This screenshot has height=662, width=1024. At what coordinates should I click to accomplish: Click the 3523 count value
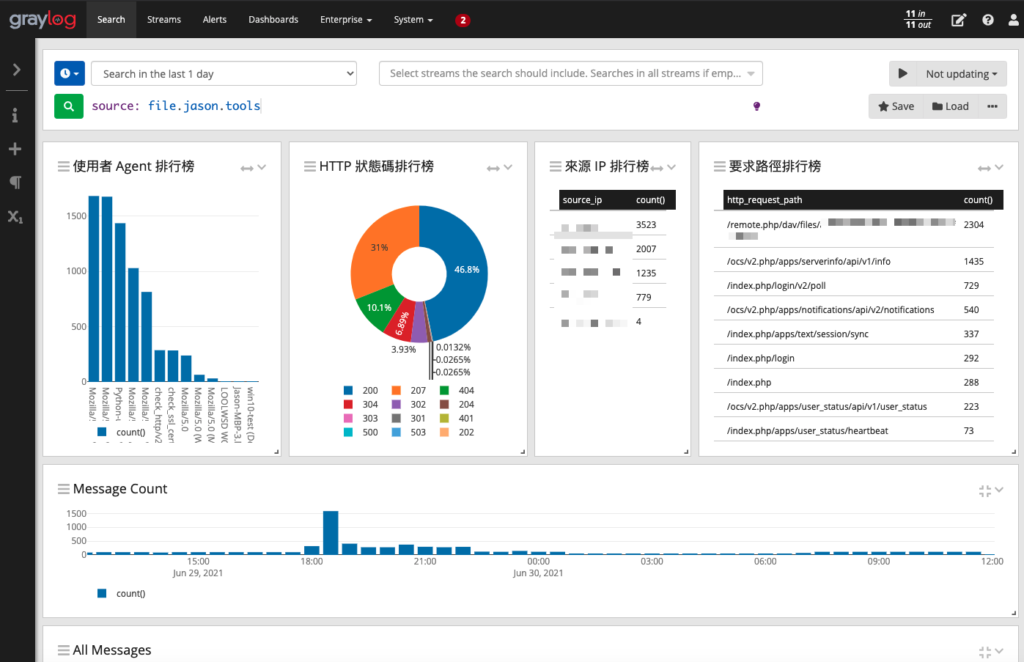pos(646,225)
